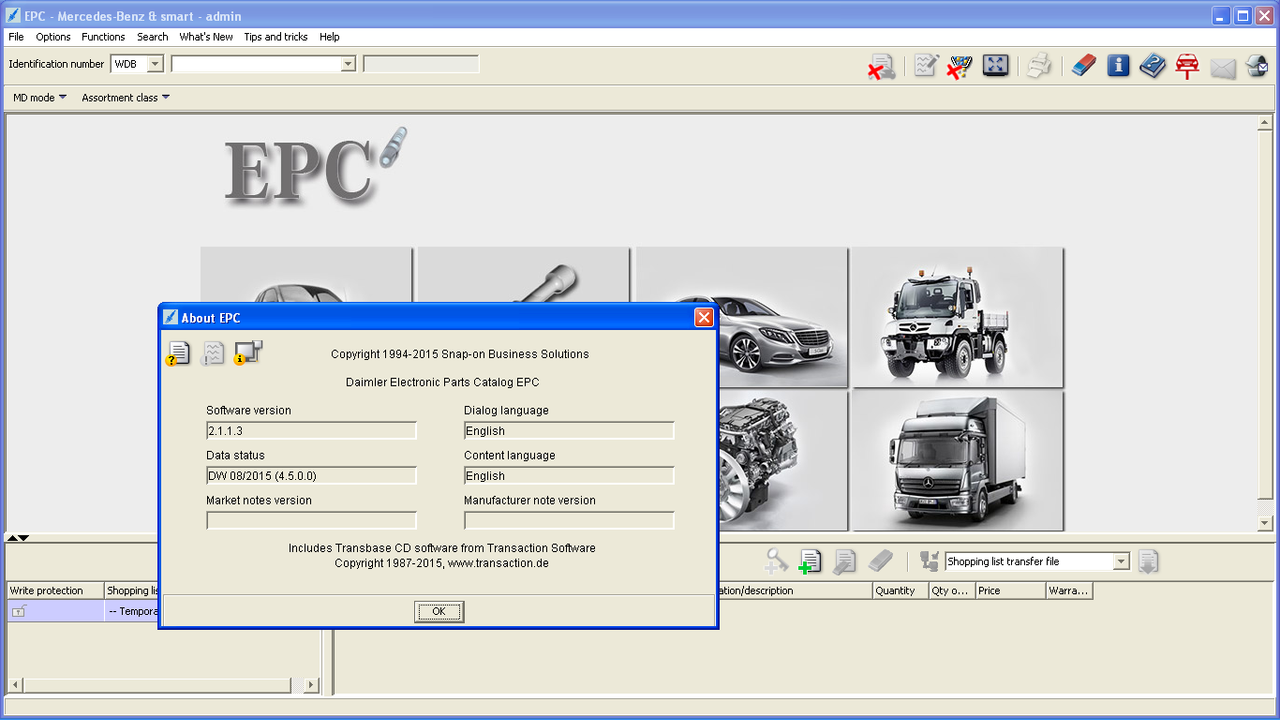Open the MD mode dropdown

[x=40, y=98]
